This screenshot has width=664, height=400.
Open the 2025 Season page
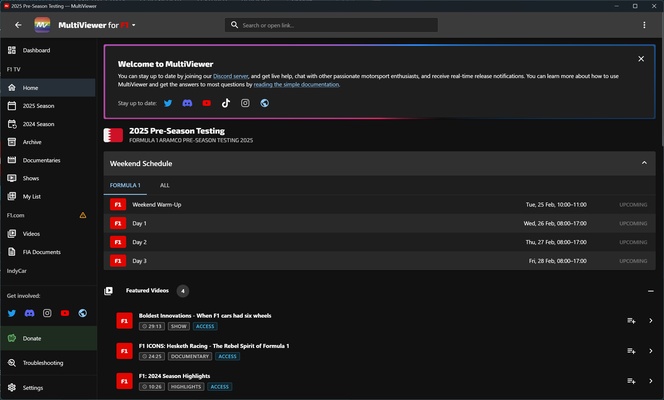pos(48,106)
